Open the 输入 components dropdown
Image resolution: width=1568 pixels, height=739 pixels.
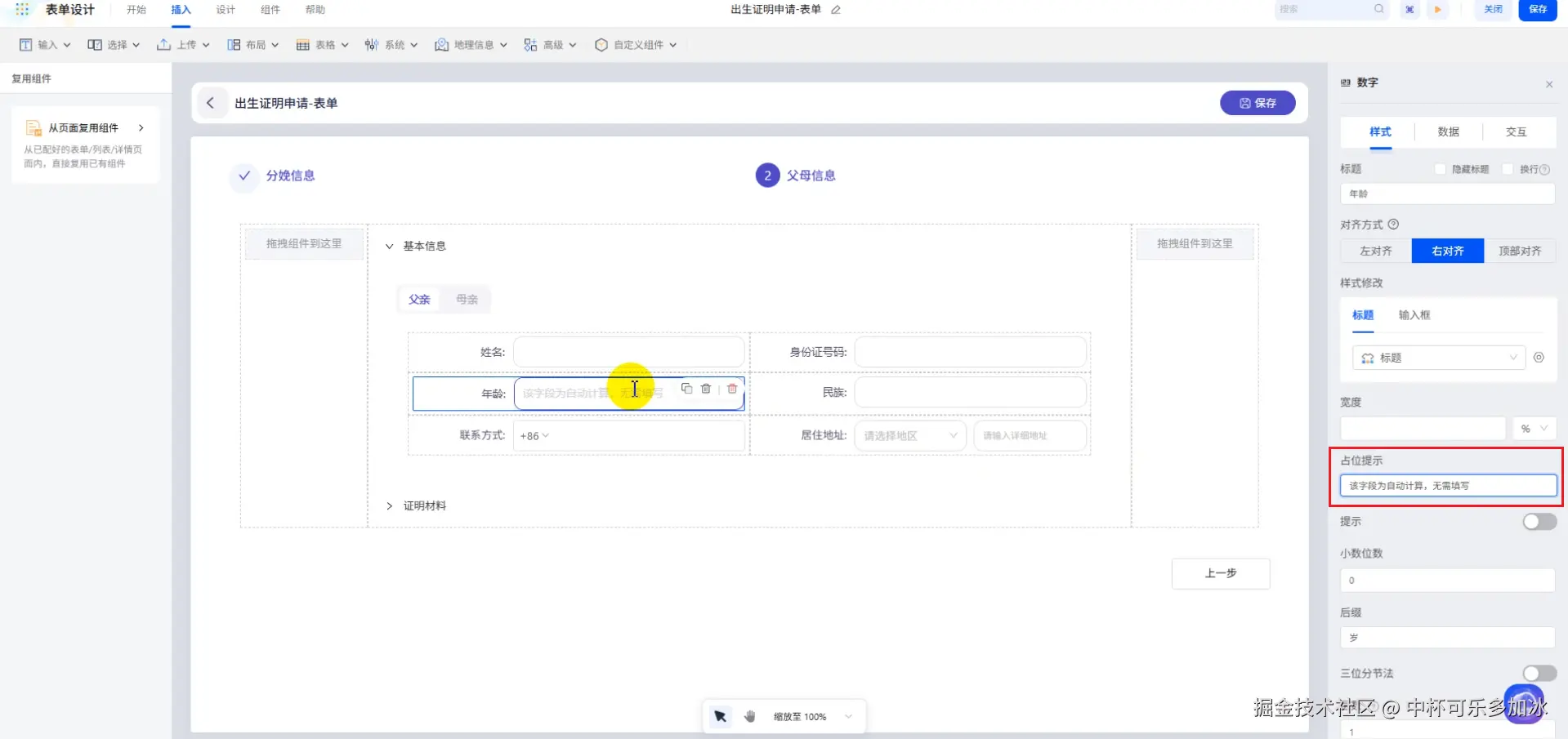click(x=45, y=45)
